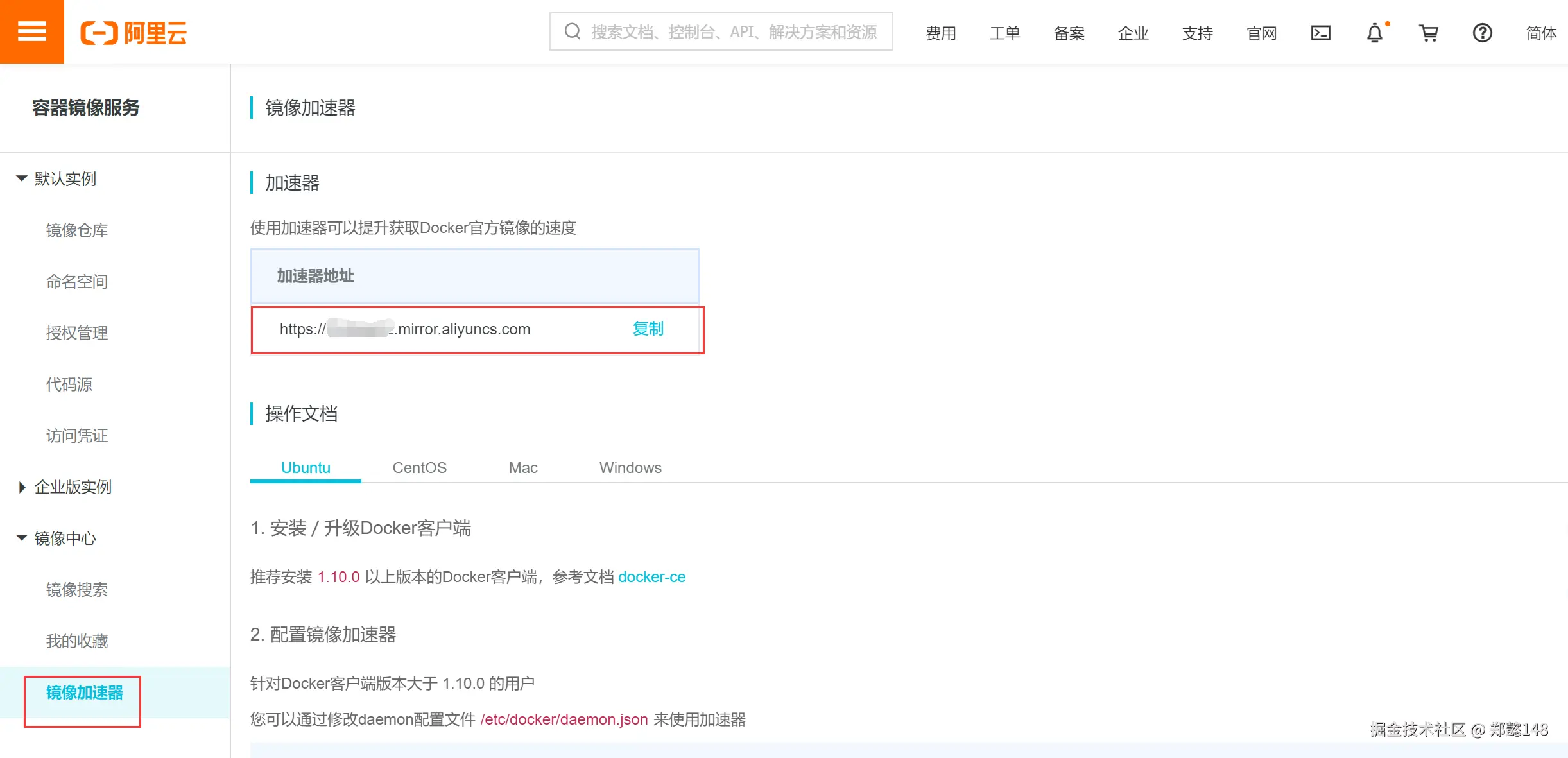The image size is (1568, 758).
Task: Open 授权管理 in the sidebar
Action: click(x=77, y=333)
